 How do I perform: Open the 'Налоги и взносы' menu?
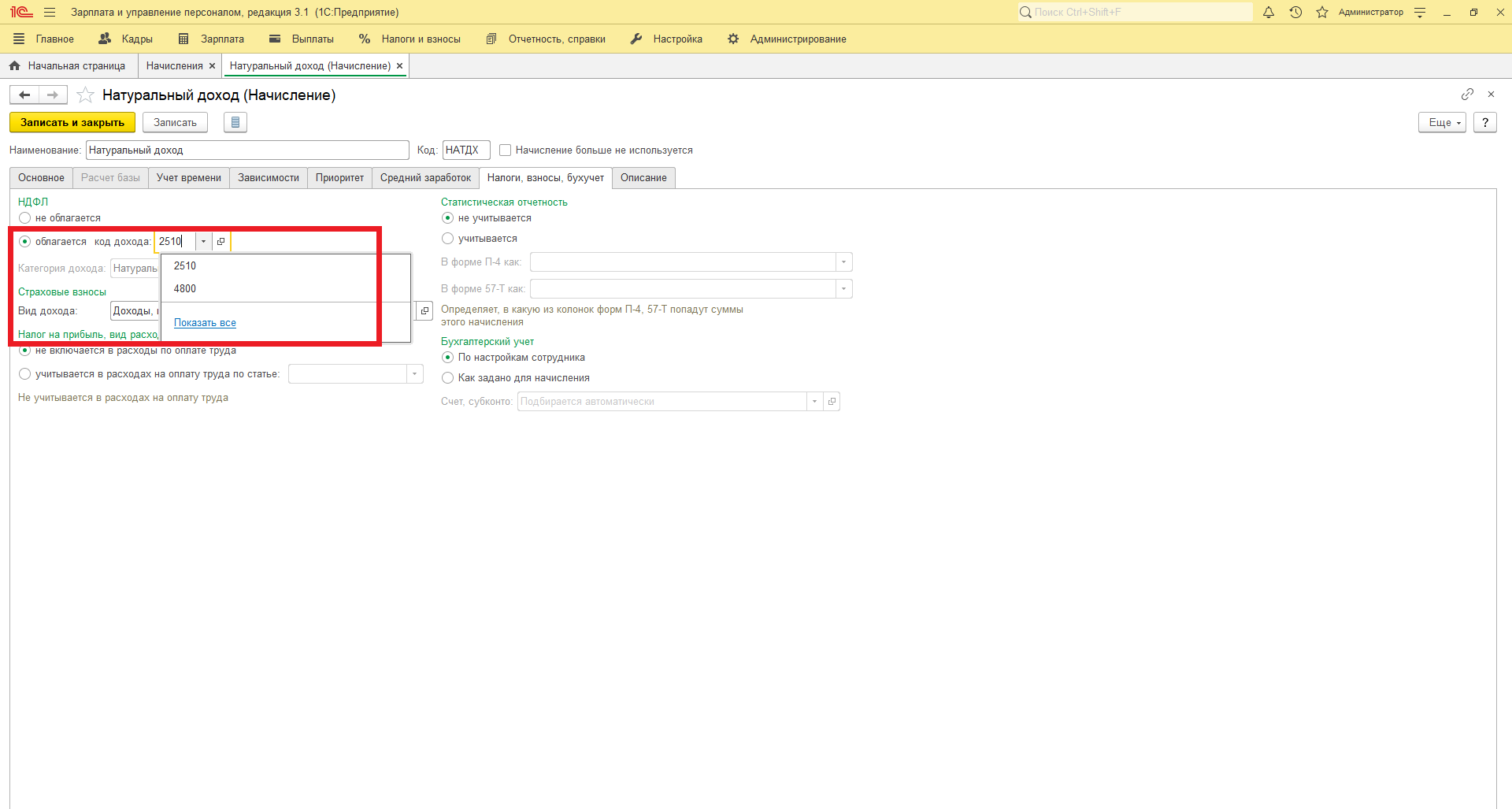click(x=409, y=39)
